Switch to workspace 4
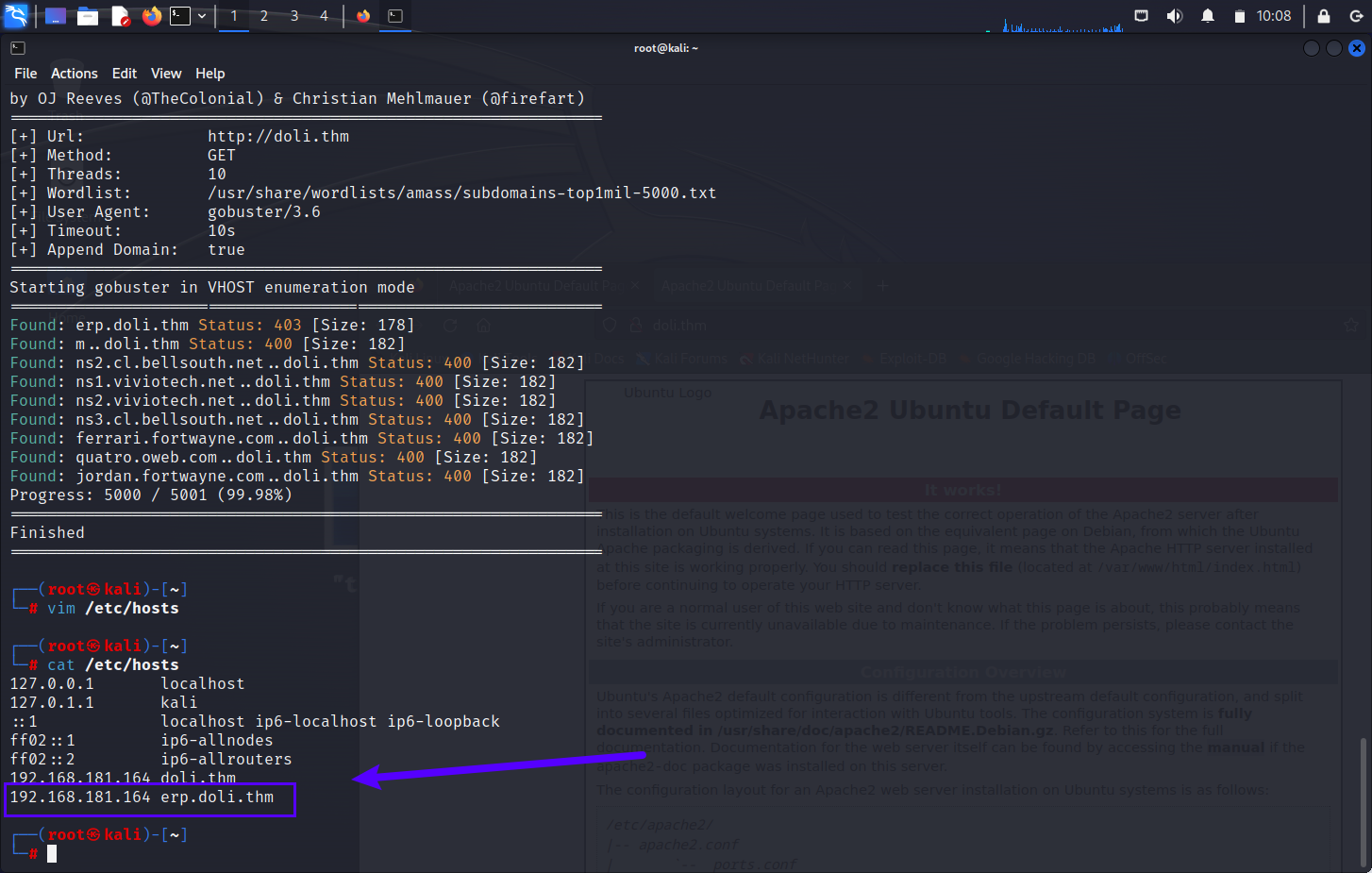The width and height of the screenshot is (1372, 873). click(x=324, y=16)
